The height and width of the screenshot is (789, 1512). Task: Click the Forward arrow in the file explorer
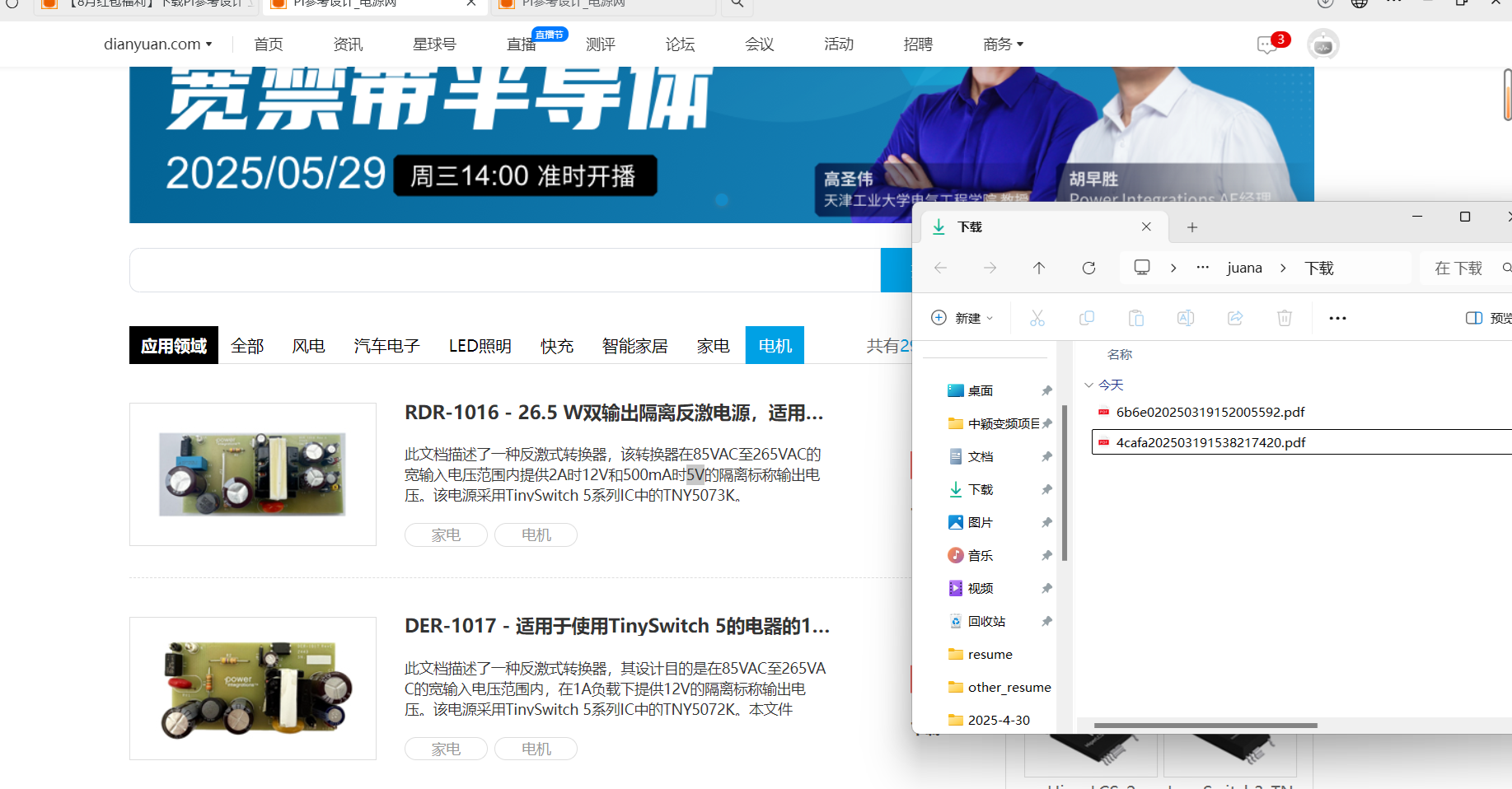coord(990,268)
